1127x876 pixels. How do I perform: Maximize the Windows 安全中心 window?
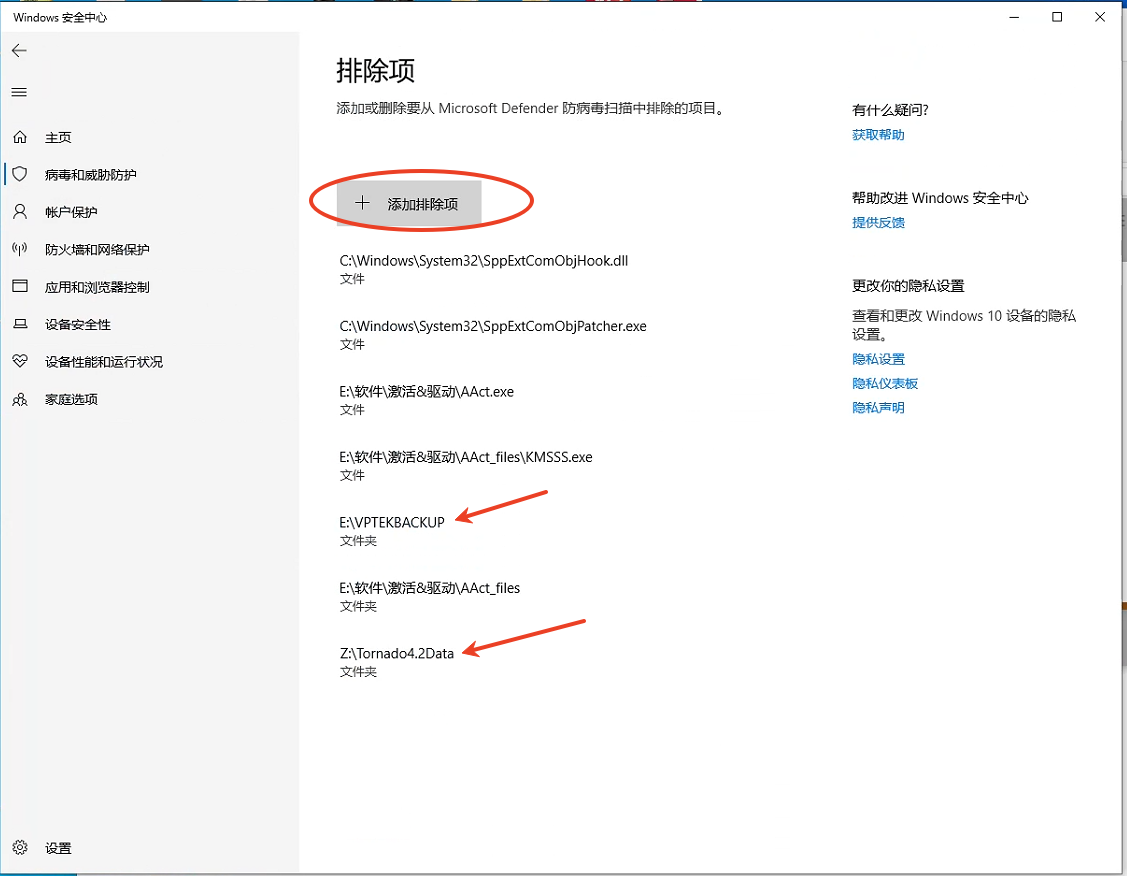(1057, 17)
